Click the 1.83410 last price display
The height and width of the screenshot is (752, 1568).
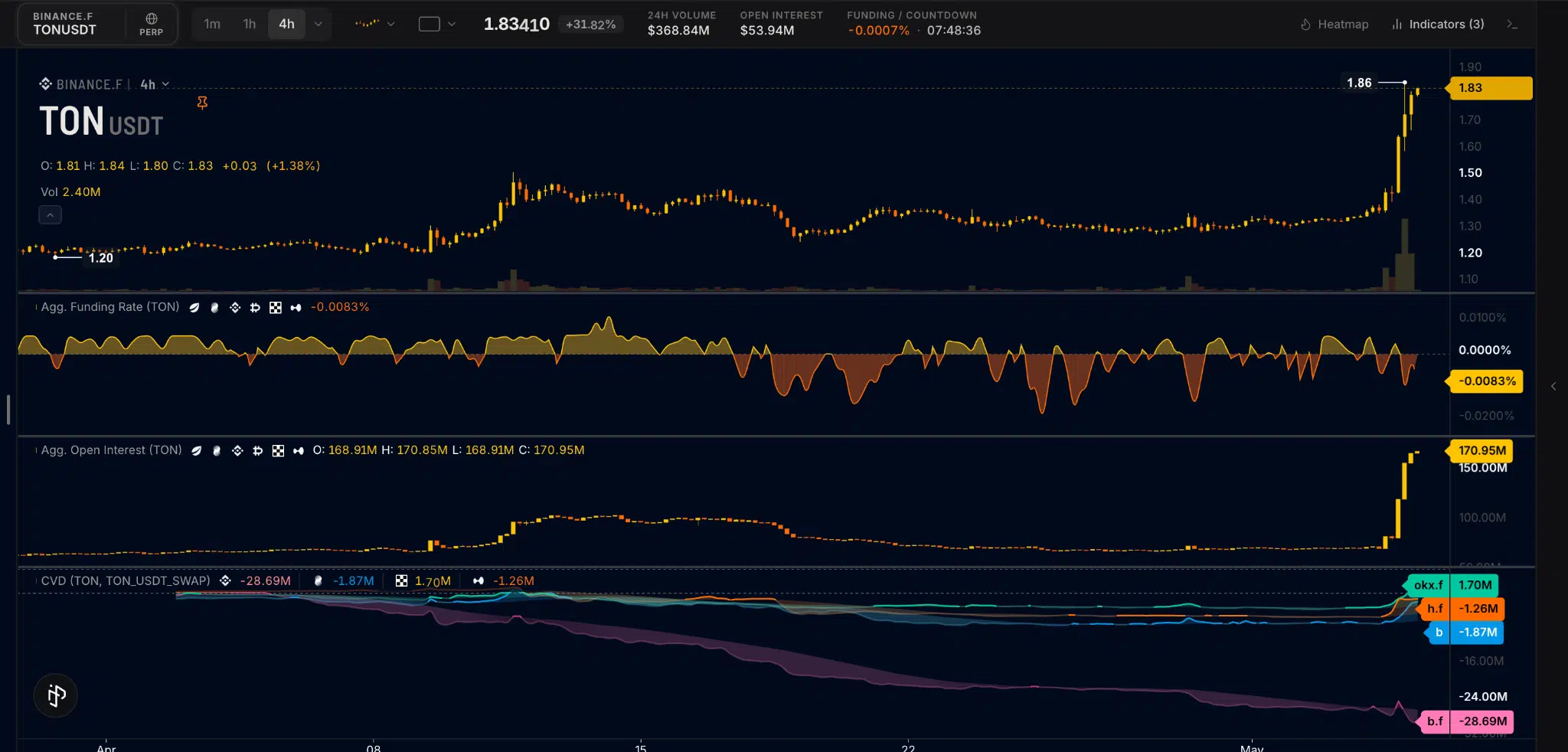coord(517,25)
